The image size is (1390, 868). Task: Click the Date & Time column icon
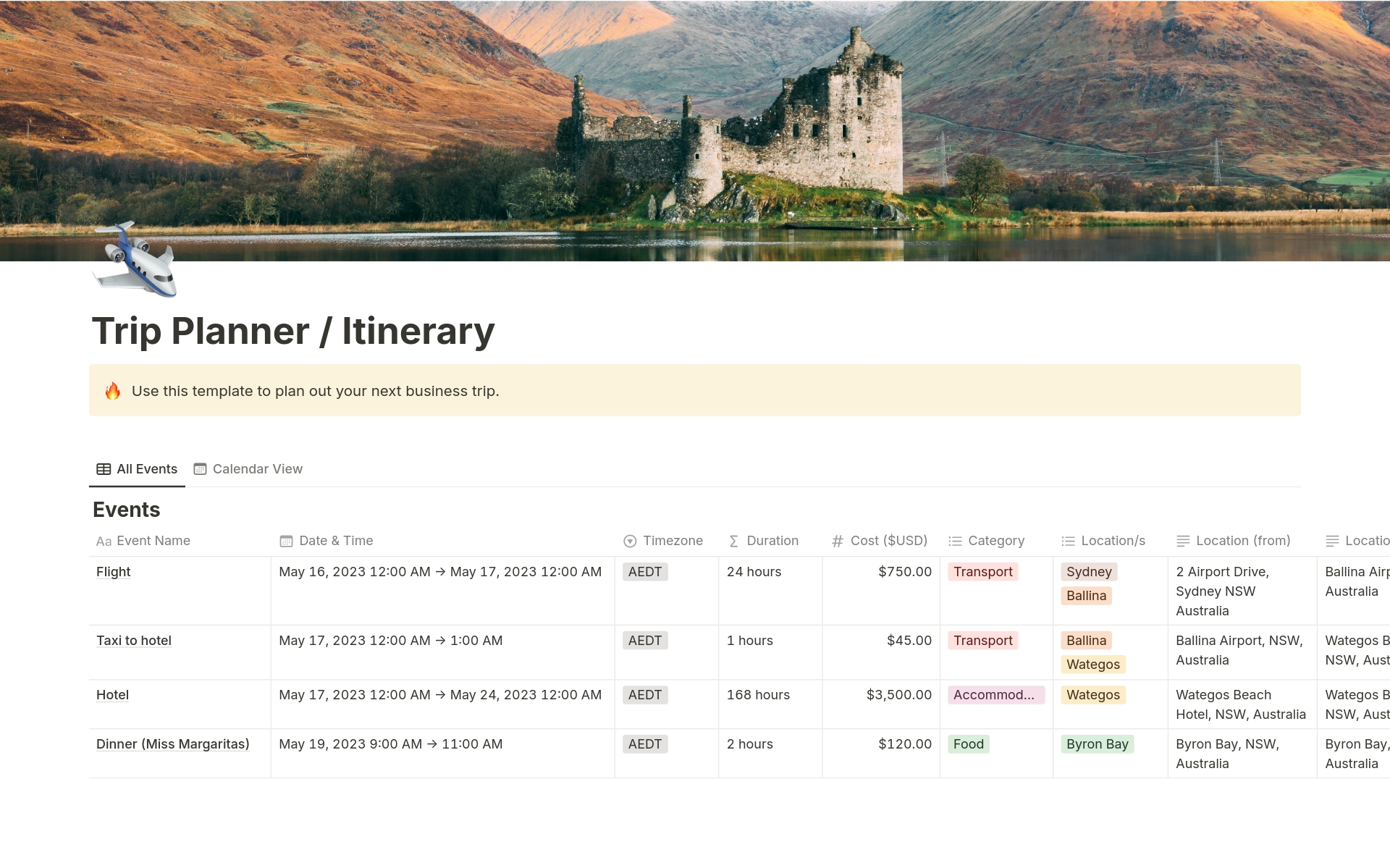point(286,542)
